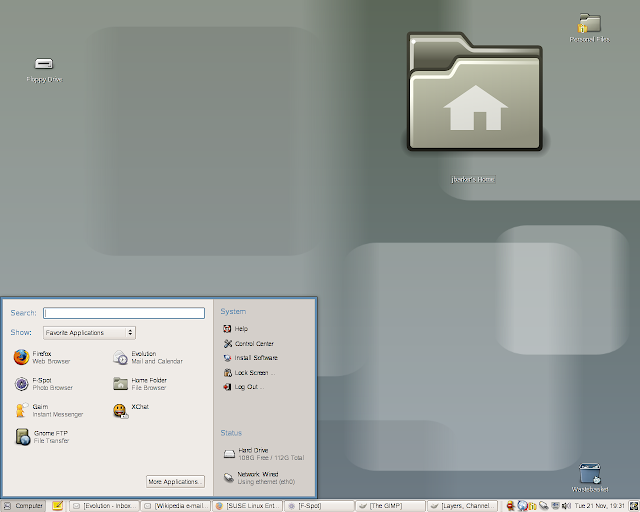640x512 pixels.
Task: Click Computer main menu button
Action: [x=23, y=506]
